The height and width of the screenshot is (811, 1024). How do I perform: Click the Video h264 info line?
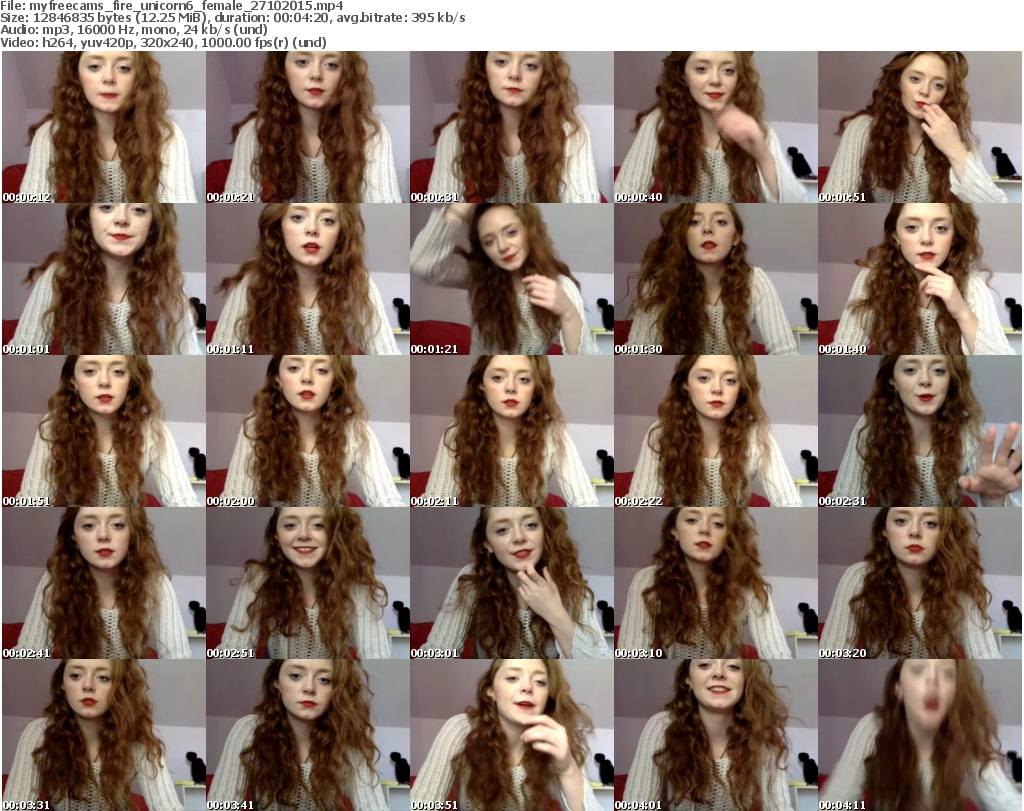coord(163,42)
